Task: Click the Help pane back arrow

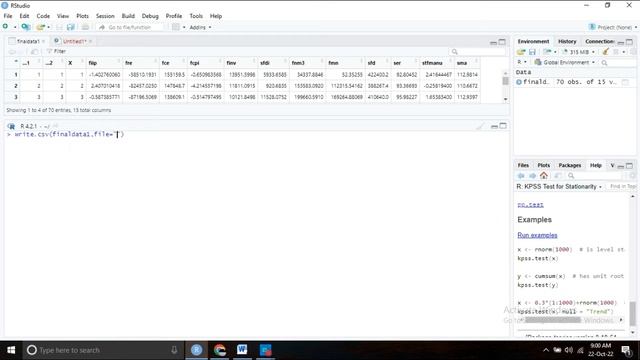Action: point(521,176)
